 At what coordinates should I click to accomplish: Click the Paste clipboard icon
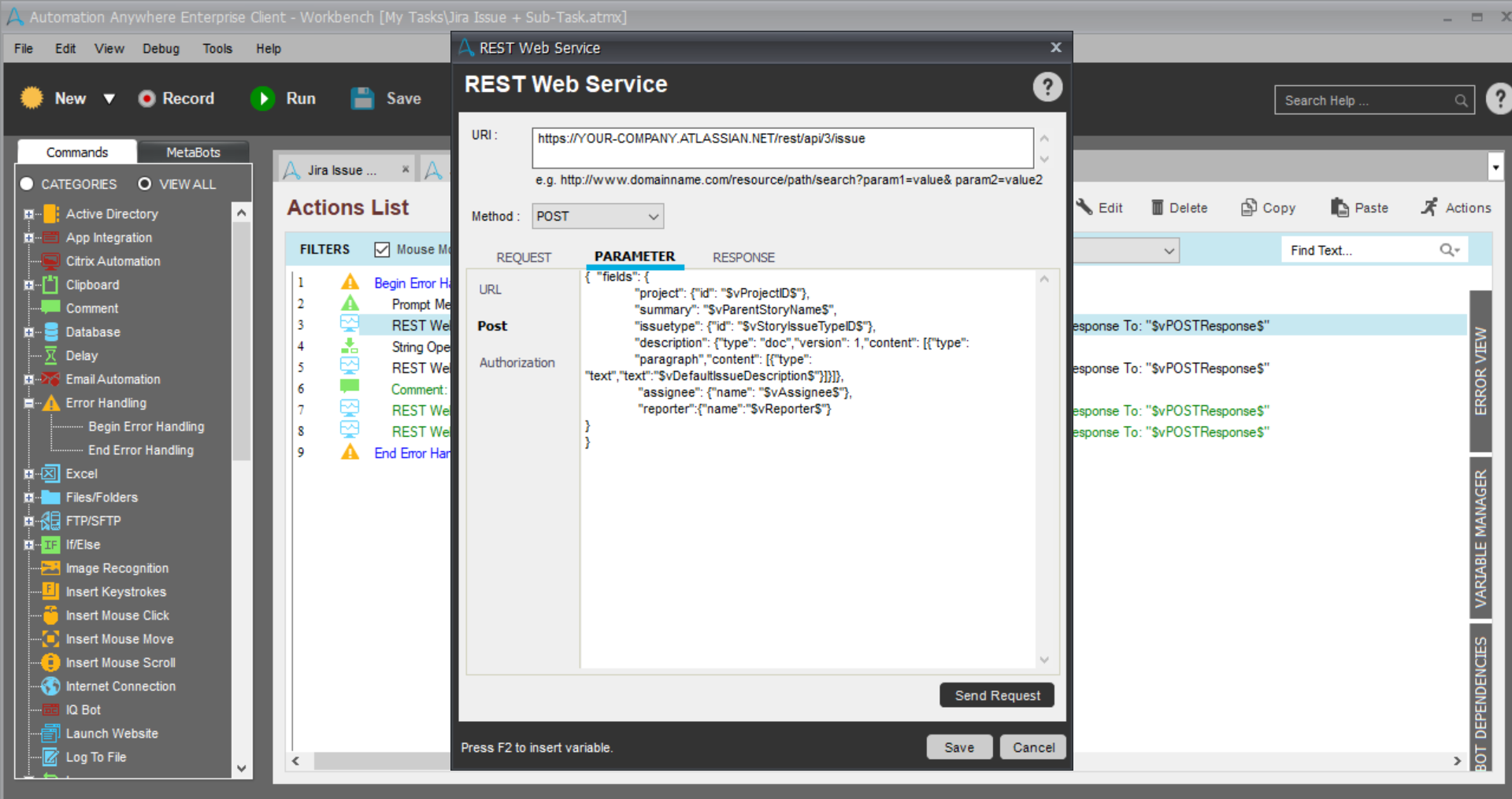pyautogui.click(x=1339, y=208)
